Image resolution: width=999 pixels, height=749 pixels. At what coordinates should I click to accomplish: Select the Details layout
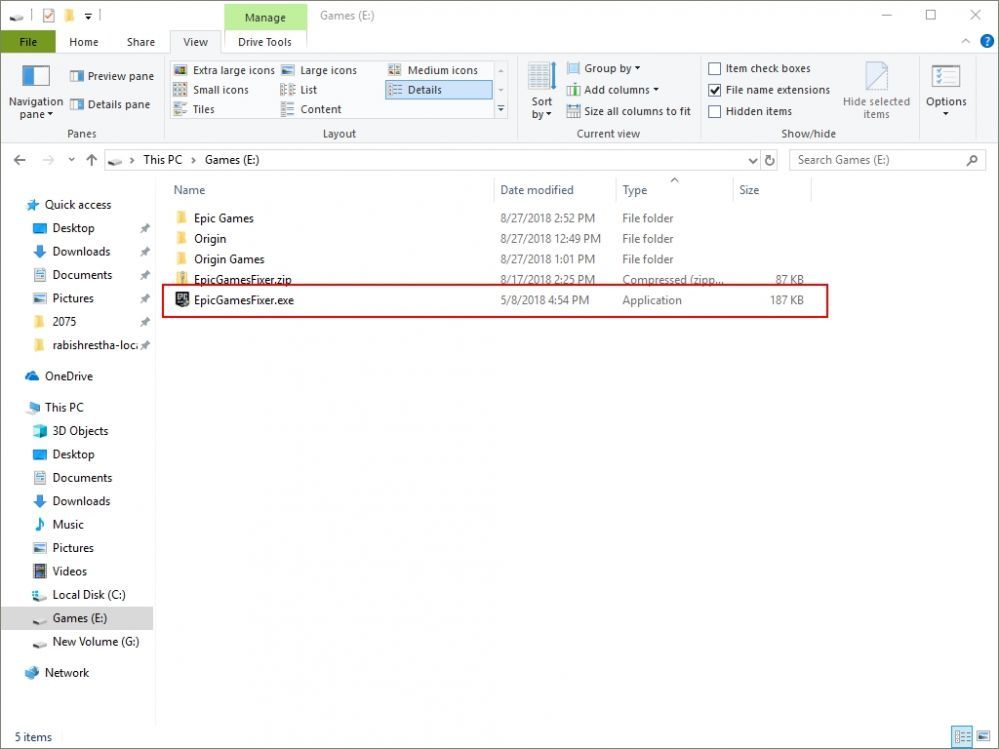[438, 90]
